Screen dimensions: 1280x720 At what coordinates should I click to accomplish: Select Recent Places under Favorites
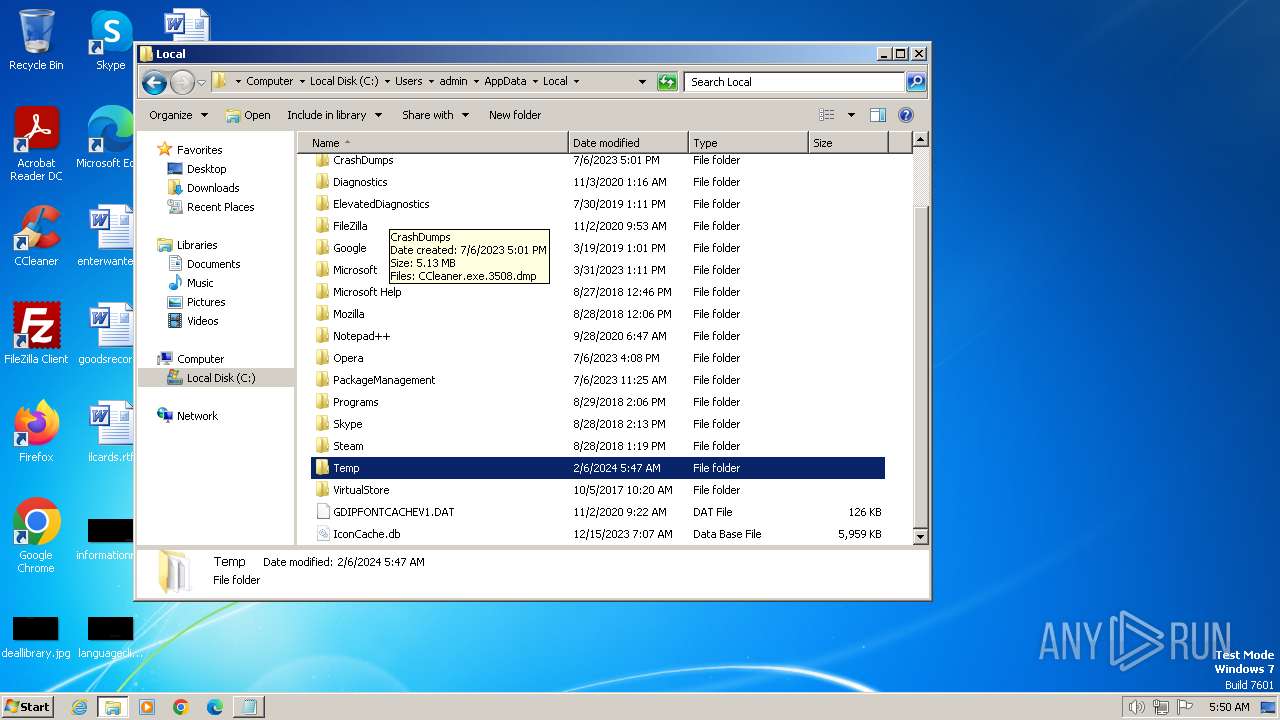click(x=220, y=207)
